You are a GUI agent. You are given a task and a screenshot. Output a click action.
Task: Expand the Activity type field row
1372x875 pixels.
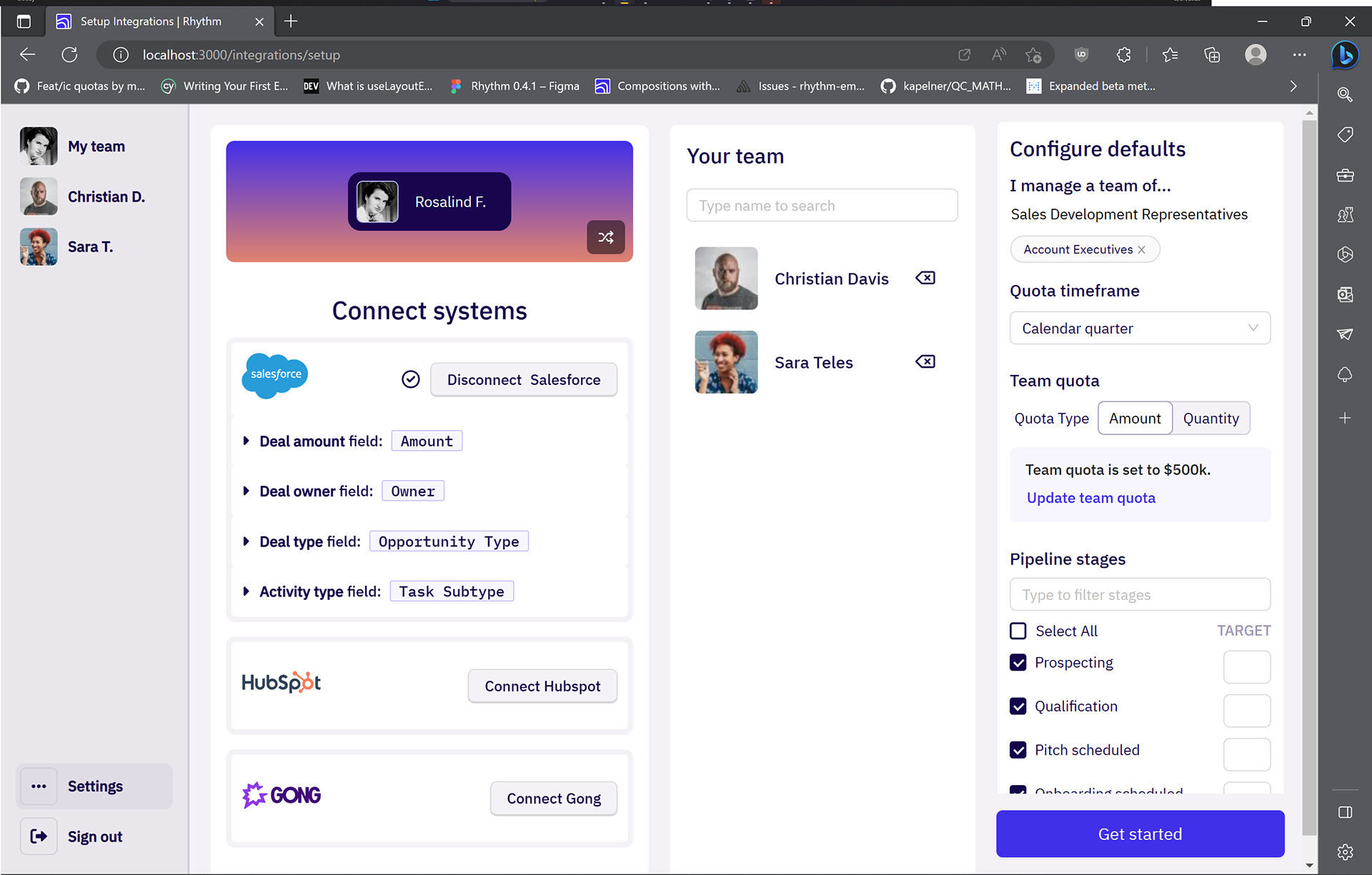246,591
